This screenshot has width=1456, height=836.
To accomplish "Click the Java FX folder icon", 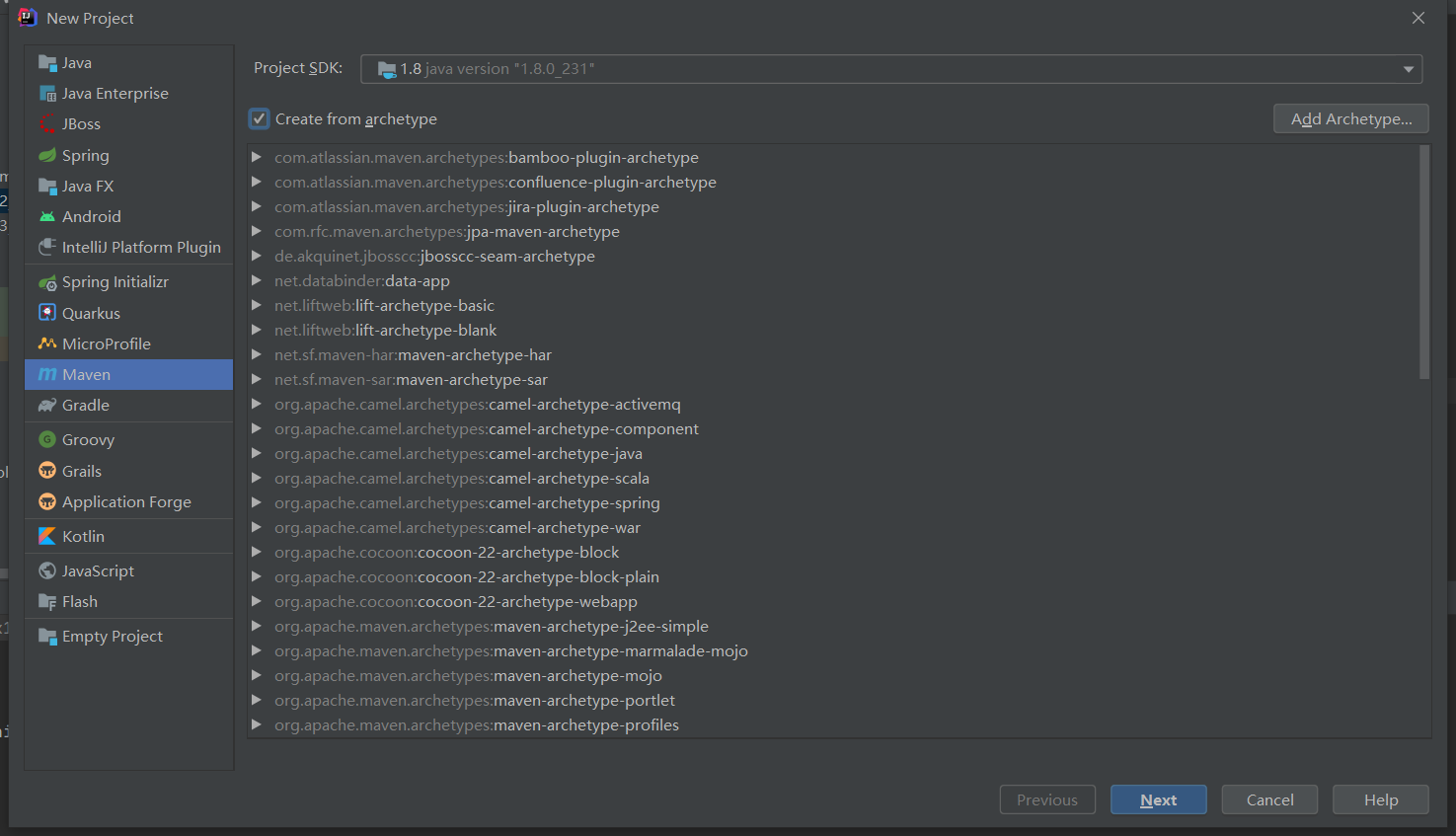I will (47, 186).
